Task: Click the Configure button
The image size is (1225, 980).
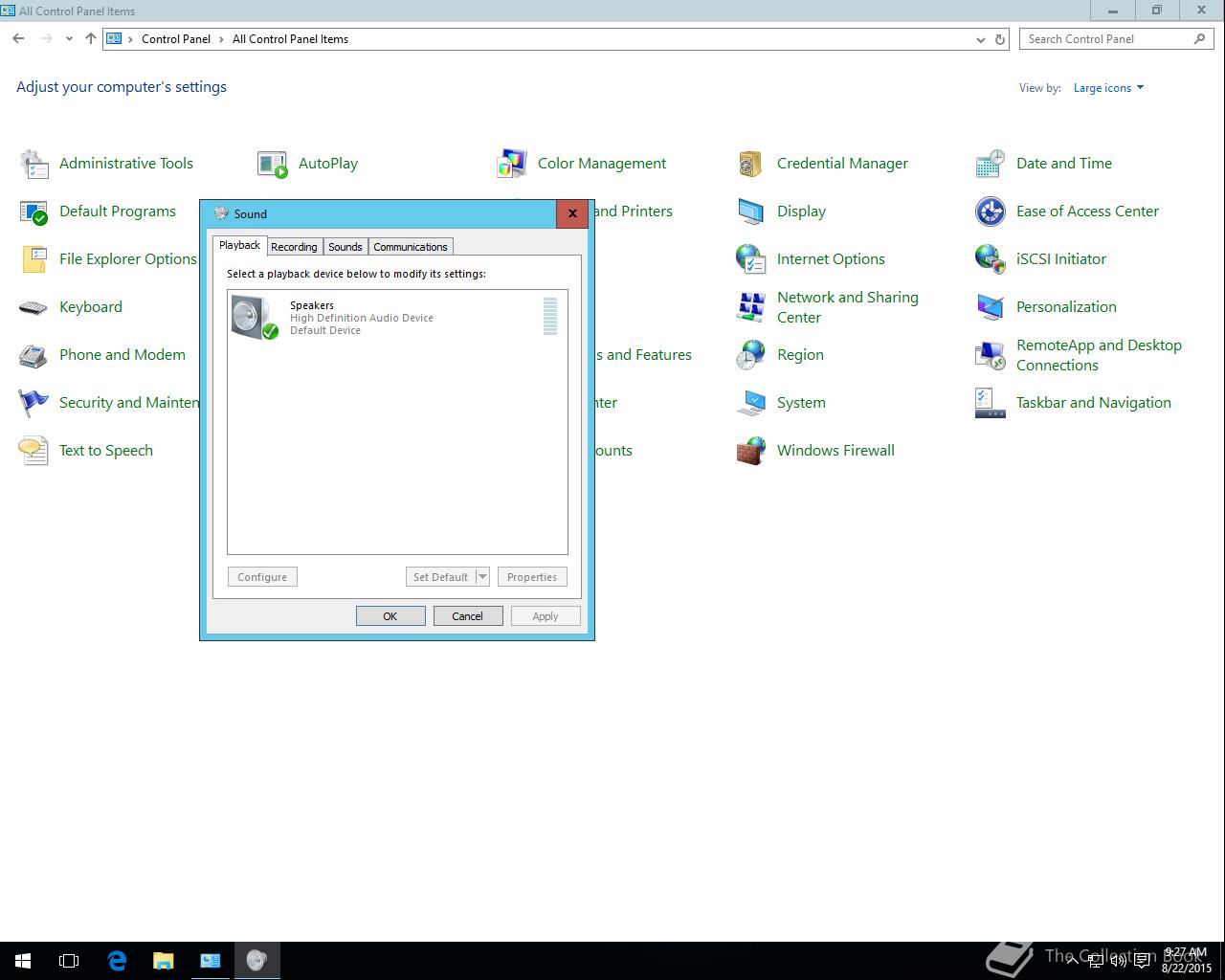Action: [262, 577]
